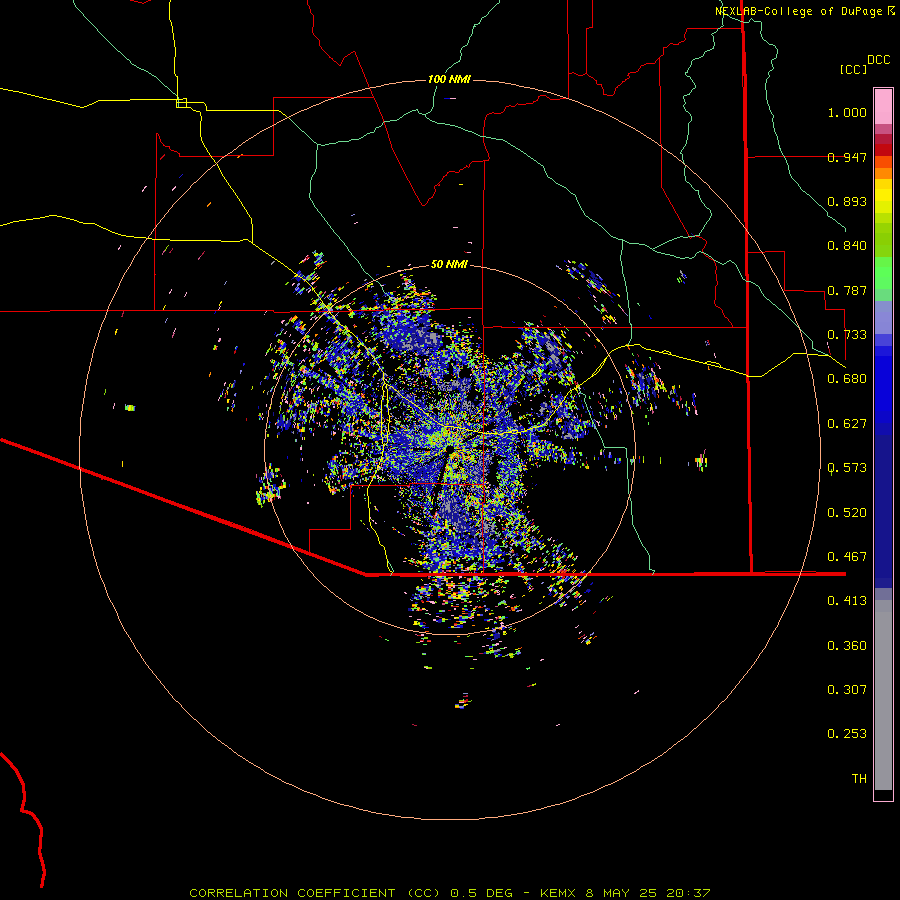Click the KEMX station identifier in caption
This screenshot has height=900, width=900.
[557, 893]
